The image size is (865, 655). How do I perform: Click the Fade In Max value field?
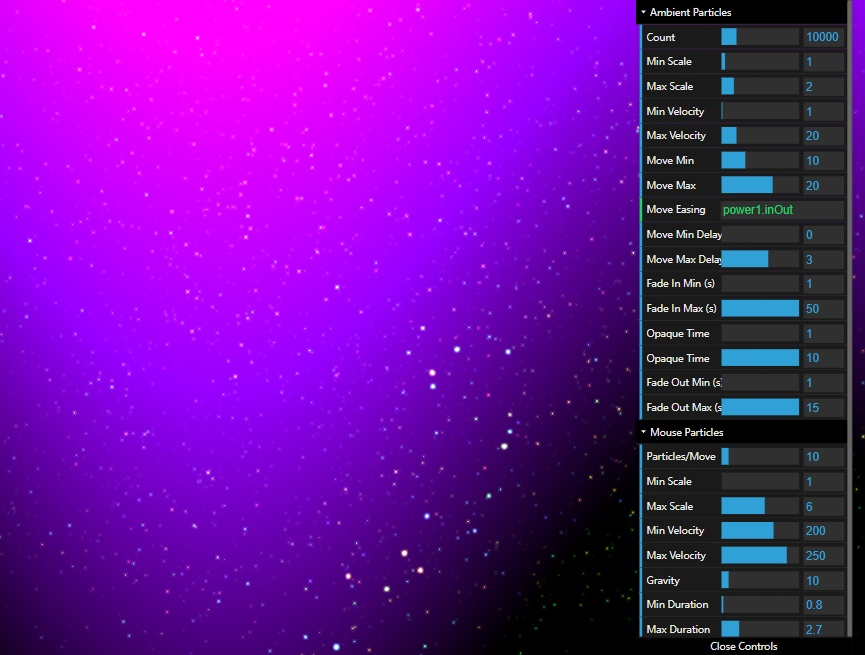click(x=823, y=308)
